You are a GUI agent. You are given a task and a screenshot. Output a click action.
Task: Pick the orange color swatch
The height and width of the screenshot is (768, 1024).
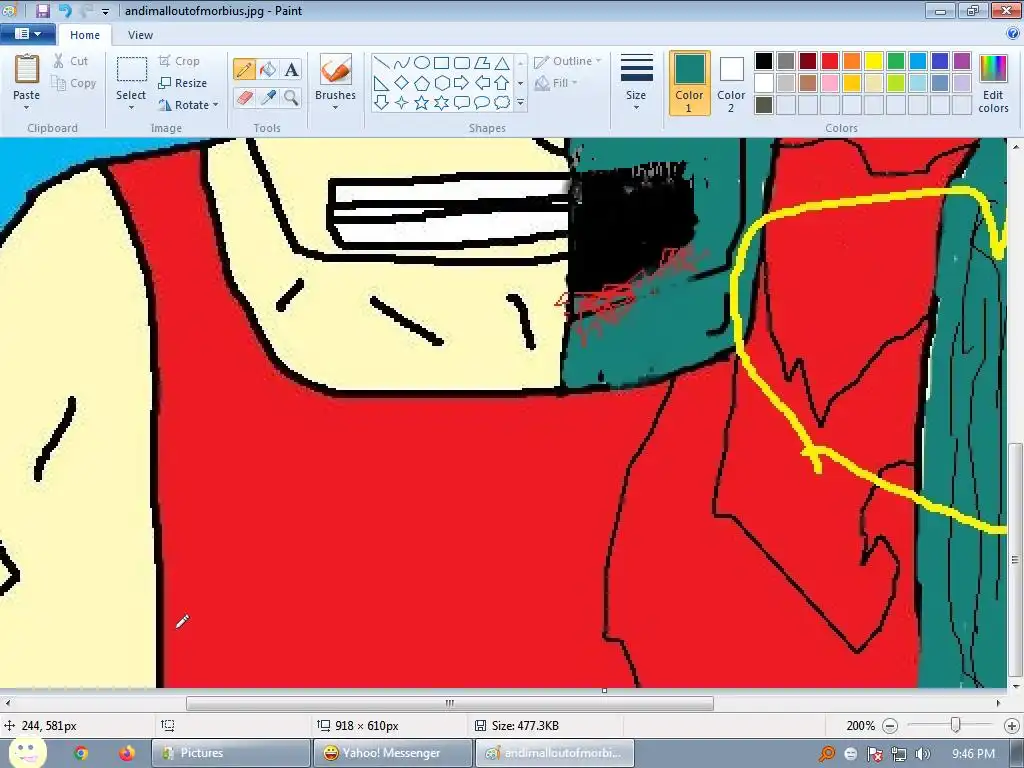coord(852,61)
